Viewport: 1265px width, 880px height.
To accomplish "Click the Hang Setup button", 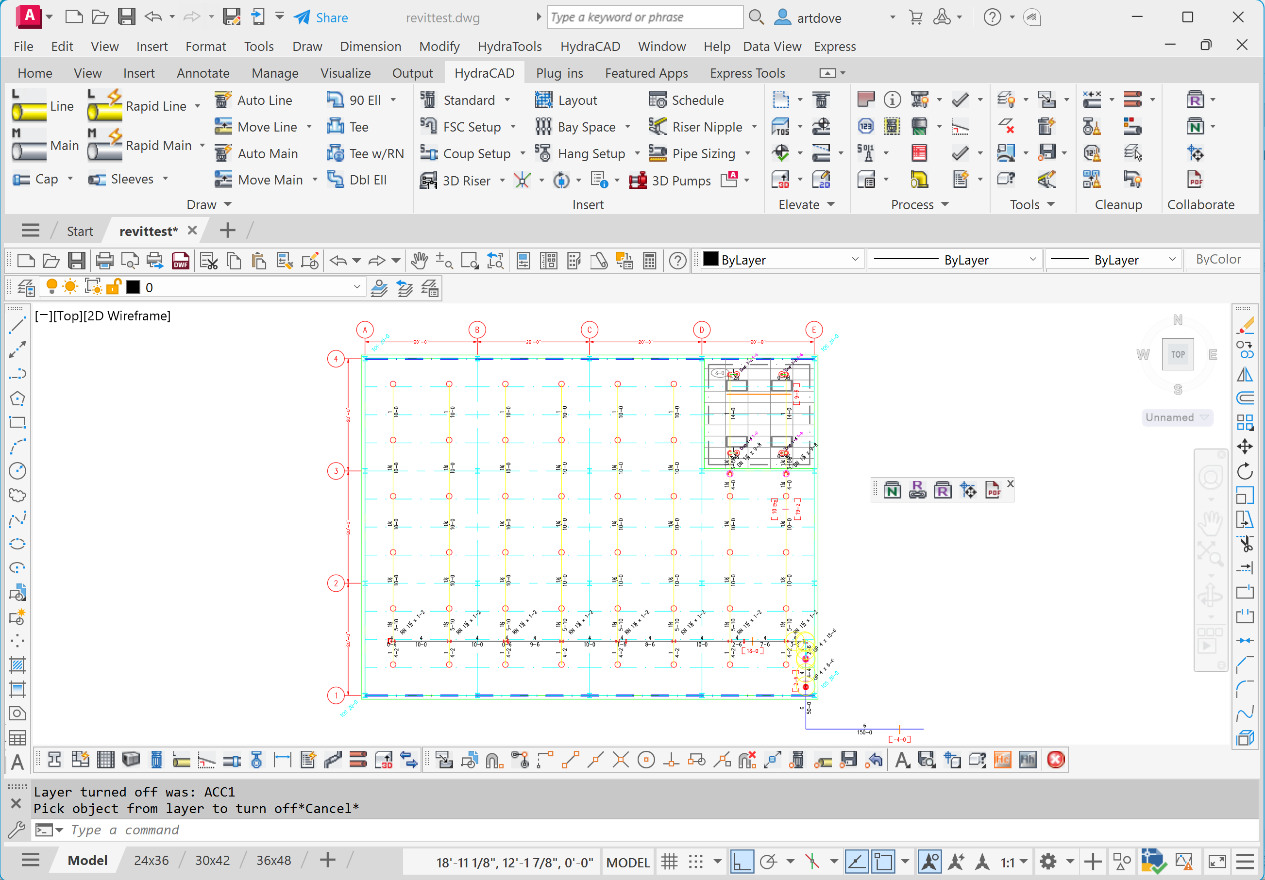I will pyautogui.click(x=580, y=153).
